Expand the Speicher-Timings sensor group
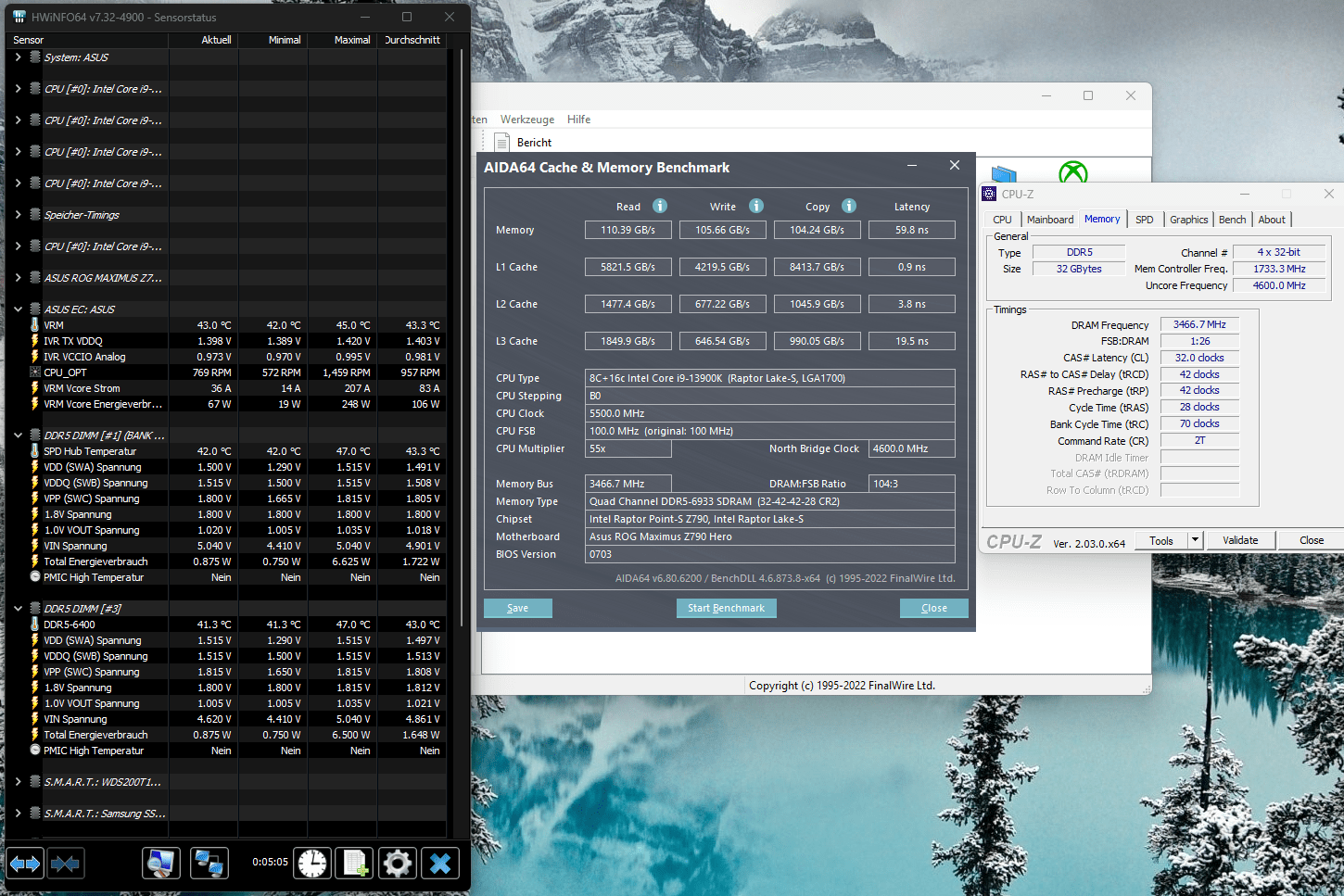1344x896 pixels. click(18, 214)
